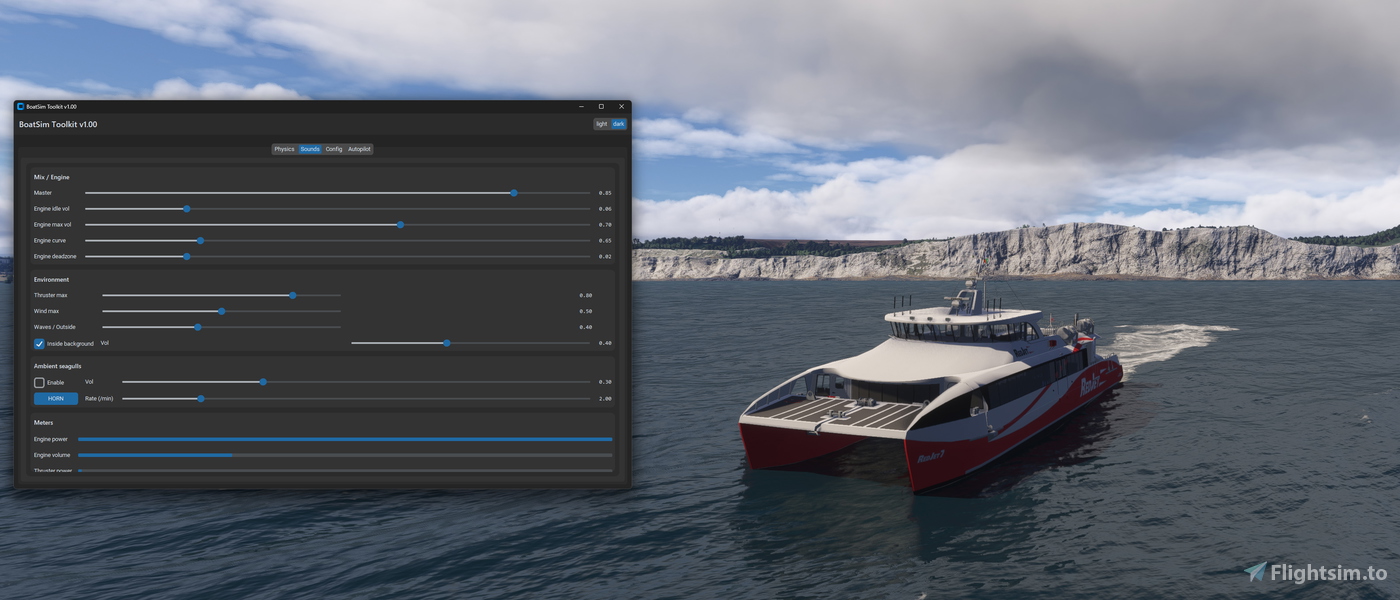Image resolution: width=1400 pixels, height=600 pixels.
Task: Click the Engine idle vol slider handle
Action: 186,208
